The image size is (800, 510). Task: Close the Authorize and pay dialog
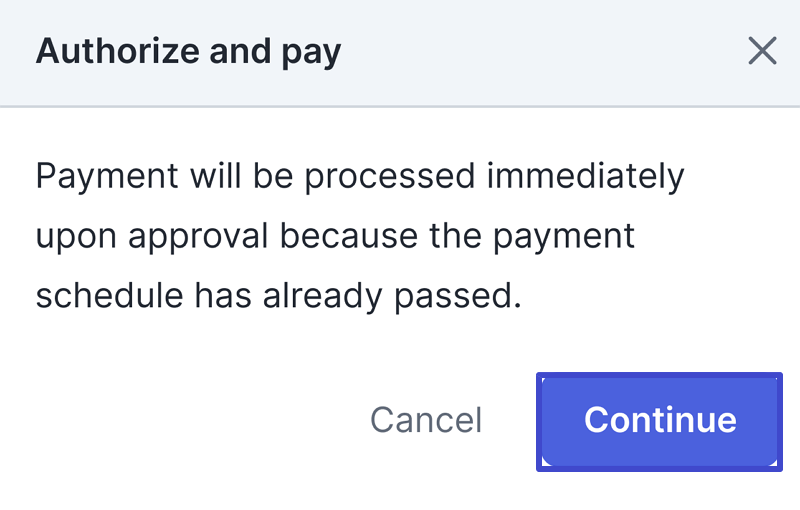click(762, 51)
